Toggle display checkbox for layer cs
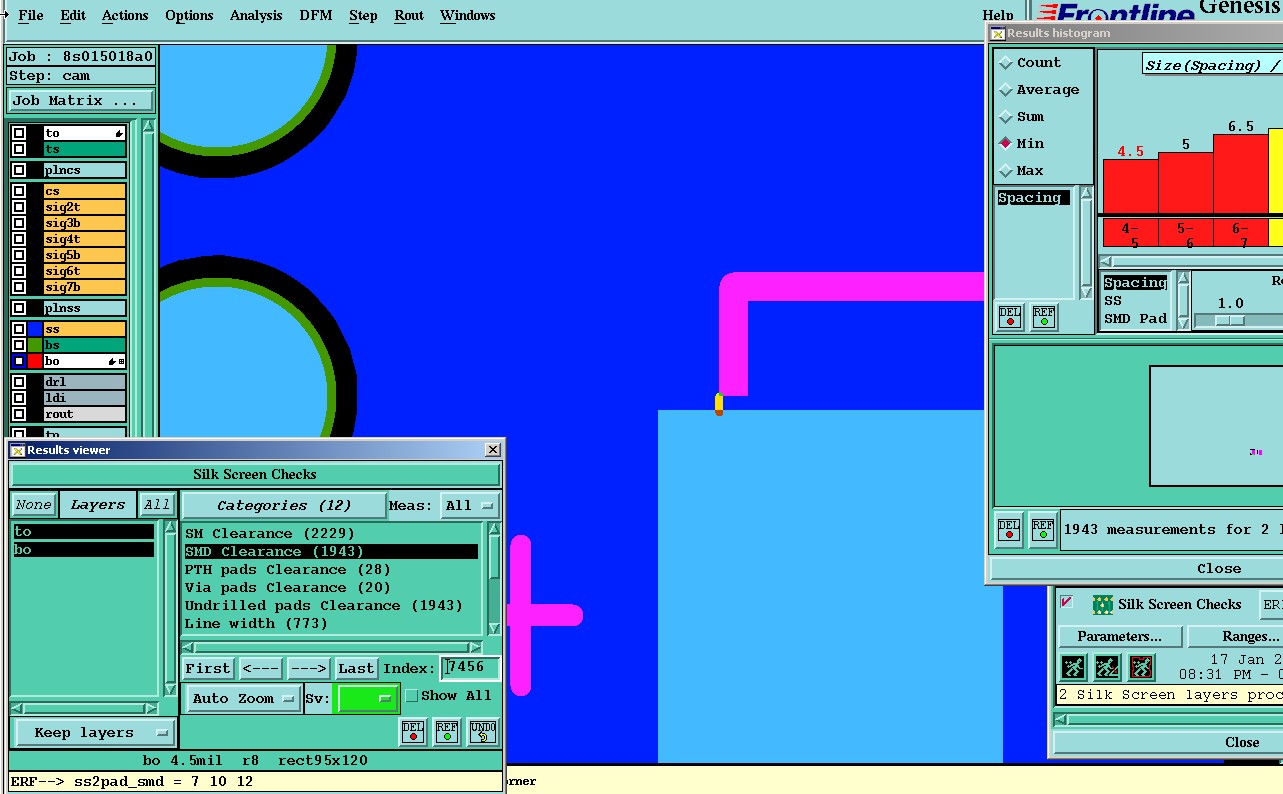The image size is (1283, 794). coord(19,191)
